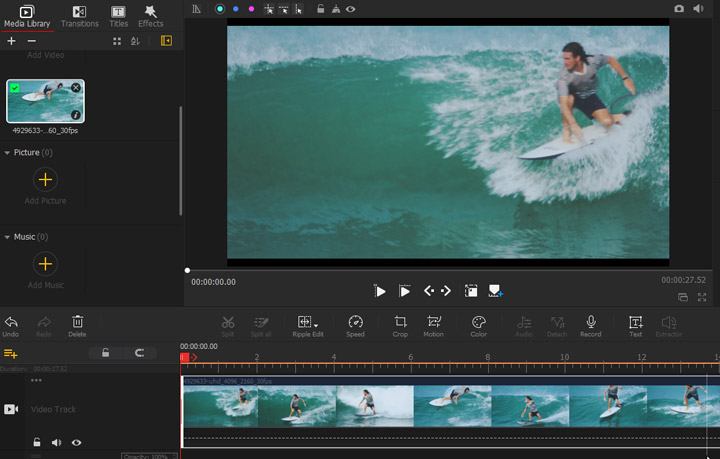
Task: Click the blue color marker dot
Action: tap(236, 9)
